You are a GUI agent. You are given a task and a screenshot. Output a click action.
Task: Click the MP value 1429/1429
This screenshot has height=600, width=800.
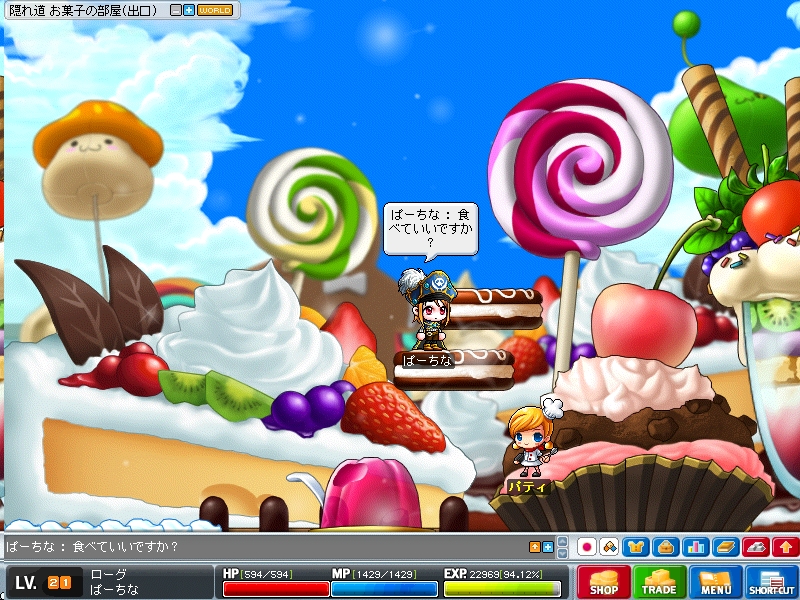(383, 574)
